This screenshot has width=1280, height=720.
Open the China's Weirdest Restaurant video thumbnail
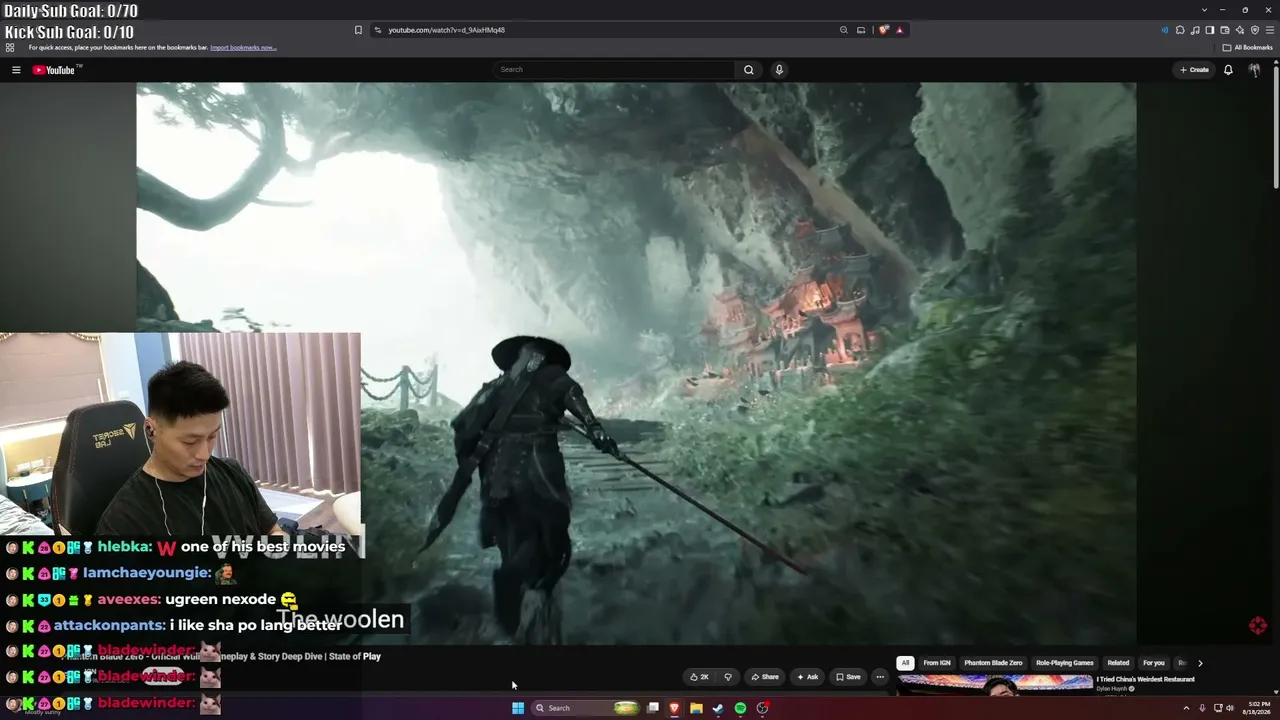pos(995,684)
